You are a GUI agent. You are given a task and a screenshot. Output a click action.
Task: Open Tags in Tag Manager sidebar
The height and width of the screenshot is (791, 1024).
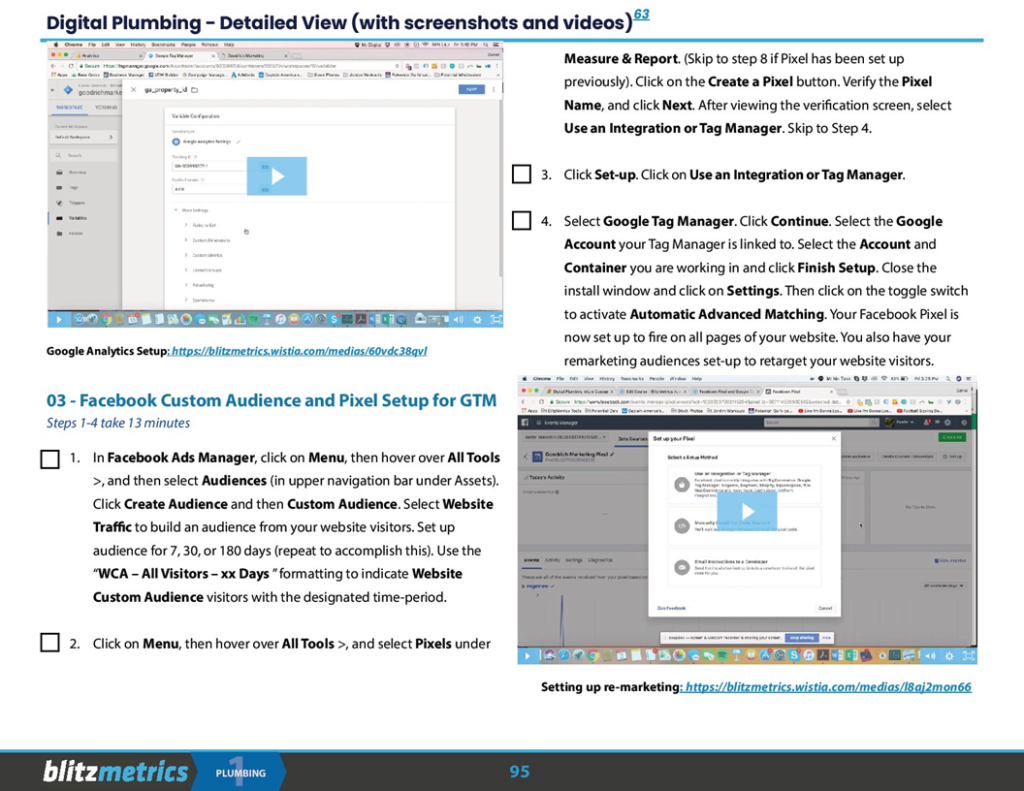point(67,187)
